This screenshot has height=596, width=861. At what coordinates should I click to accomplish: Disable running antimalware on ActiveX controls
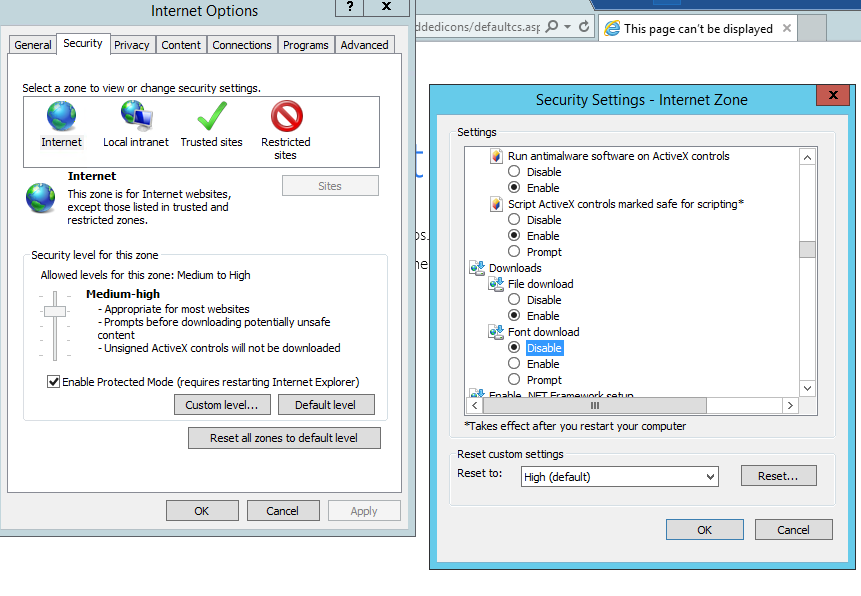(514, 171)
